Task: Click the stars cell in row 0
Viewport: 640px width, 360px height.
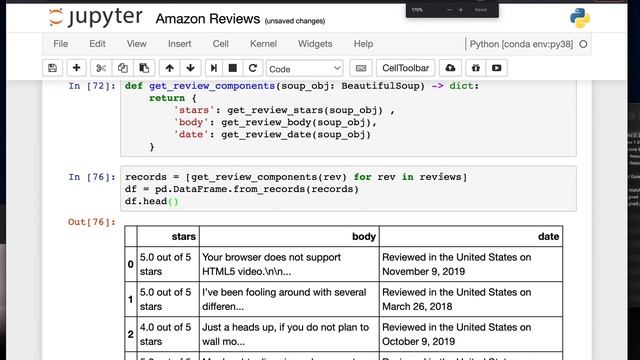Action: (168, 264)
